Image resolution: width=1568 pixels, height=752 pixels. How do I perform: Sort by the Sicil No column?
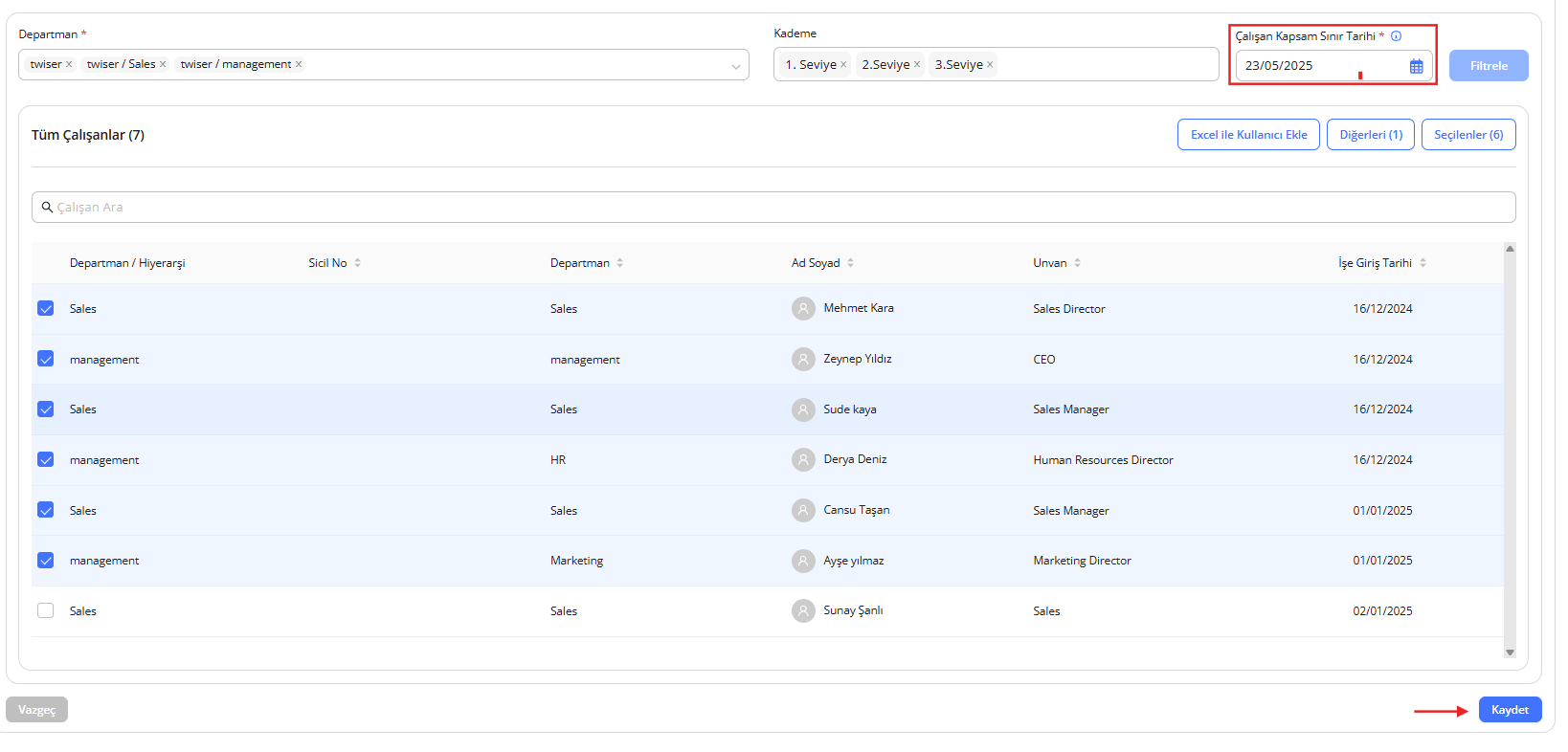pos(357,263)
